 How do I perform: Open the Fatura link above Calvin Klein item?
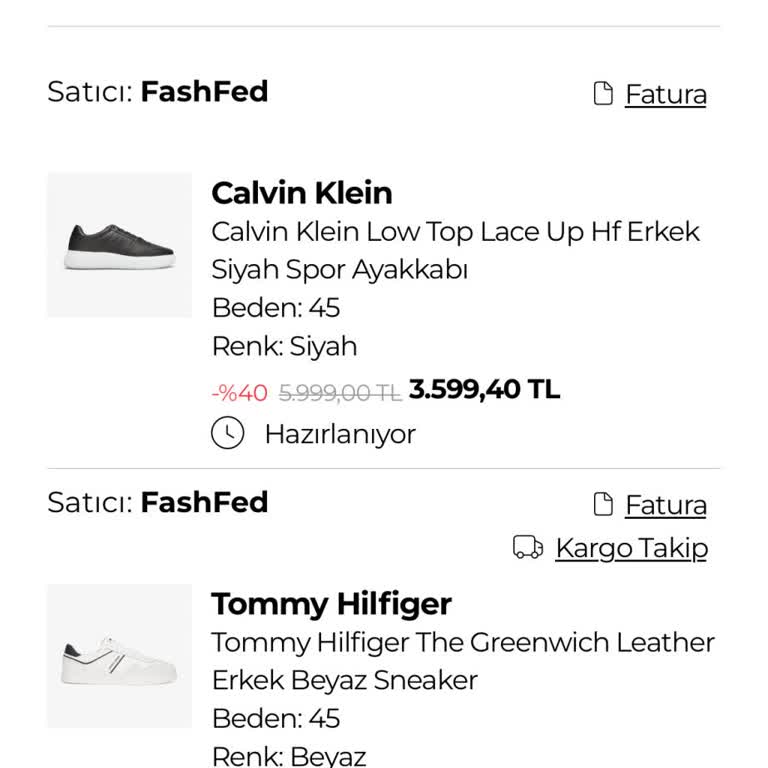coord(665,94)
